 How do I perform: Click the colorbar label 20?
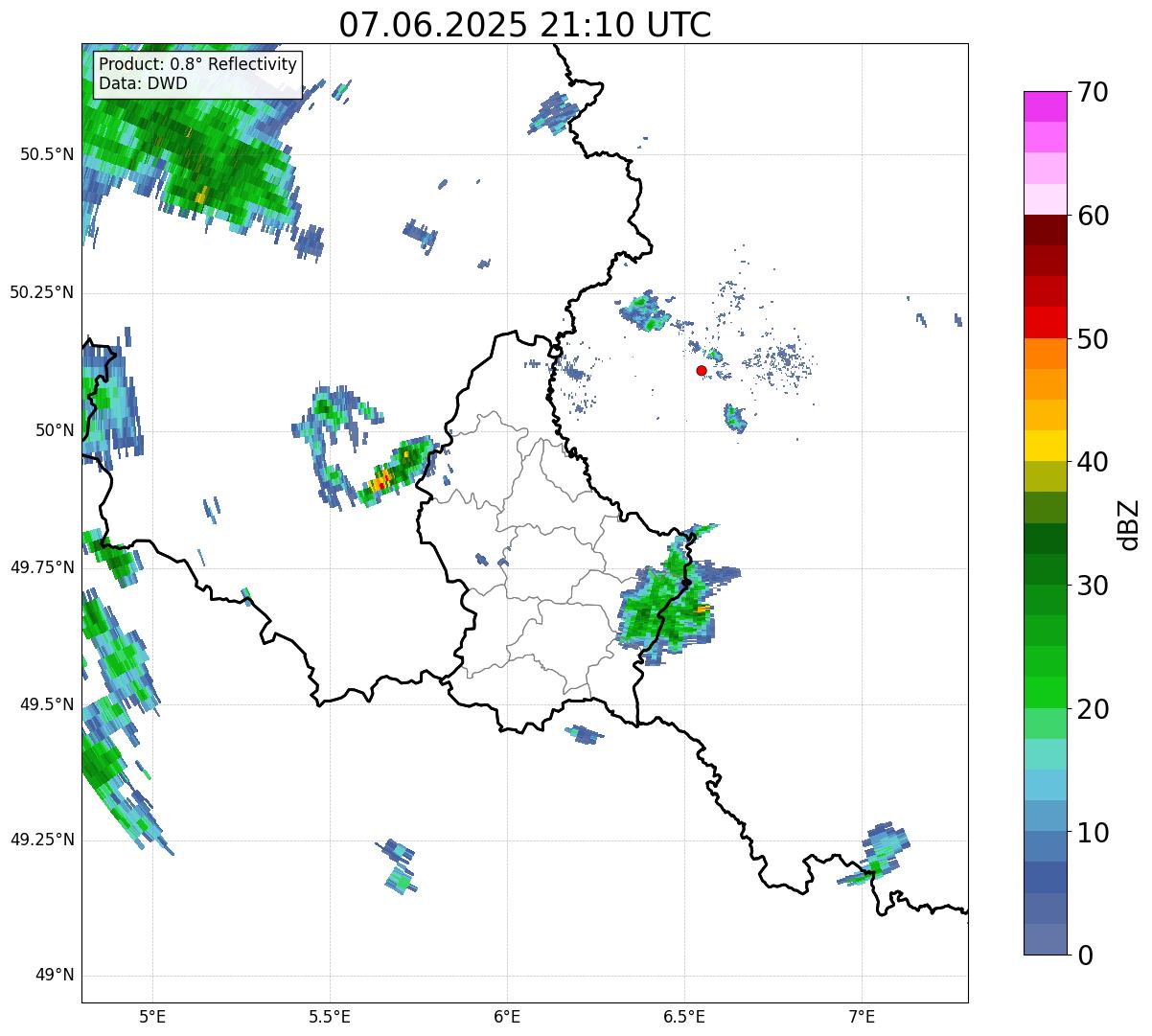pyautogui.click(x=1093, y=709)
